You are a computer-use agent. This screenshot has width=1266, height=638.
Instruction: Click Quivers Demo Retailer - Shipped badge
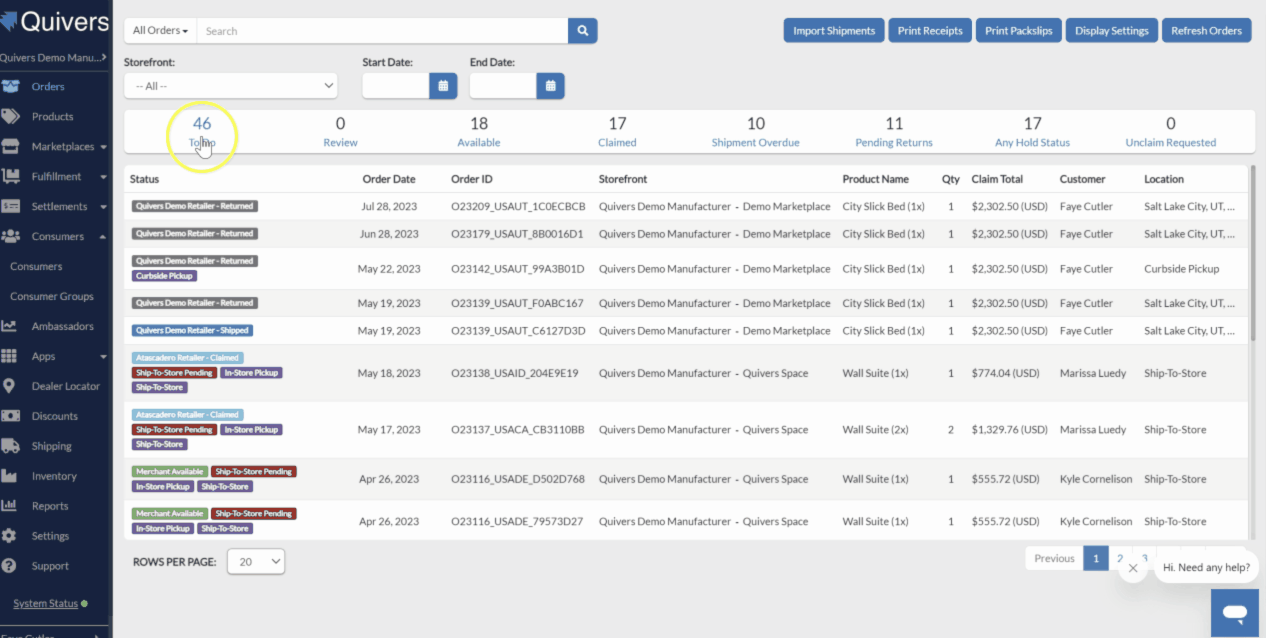[x=192, y=331]
